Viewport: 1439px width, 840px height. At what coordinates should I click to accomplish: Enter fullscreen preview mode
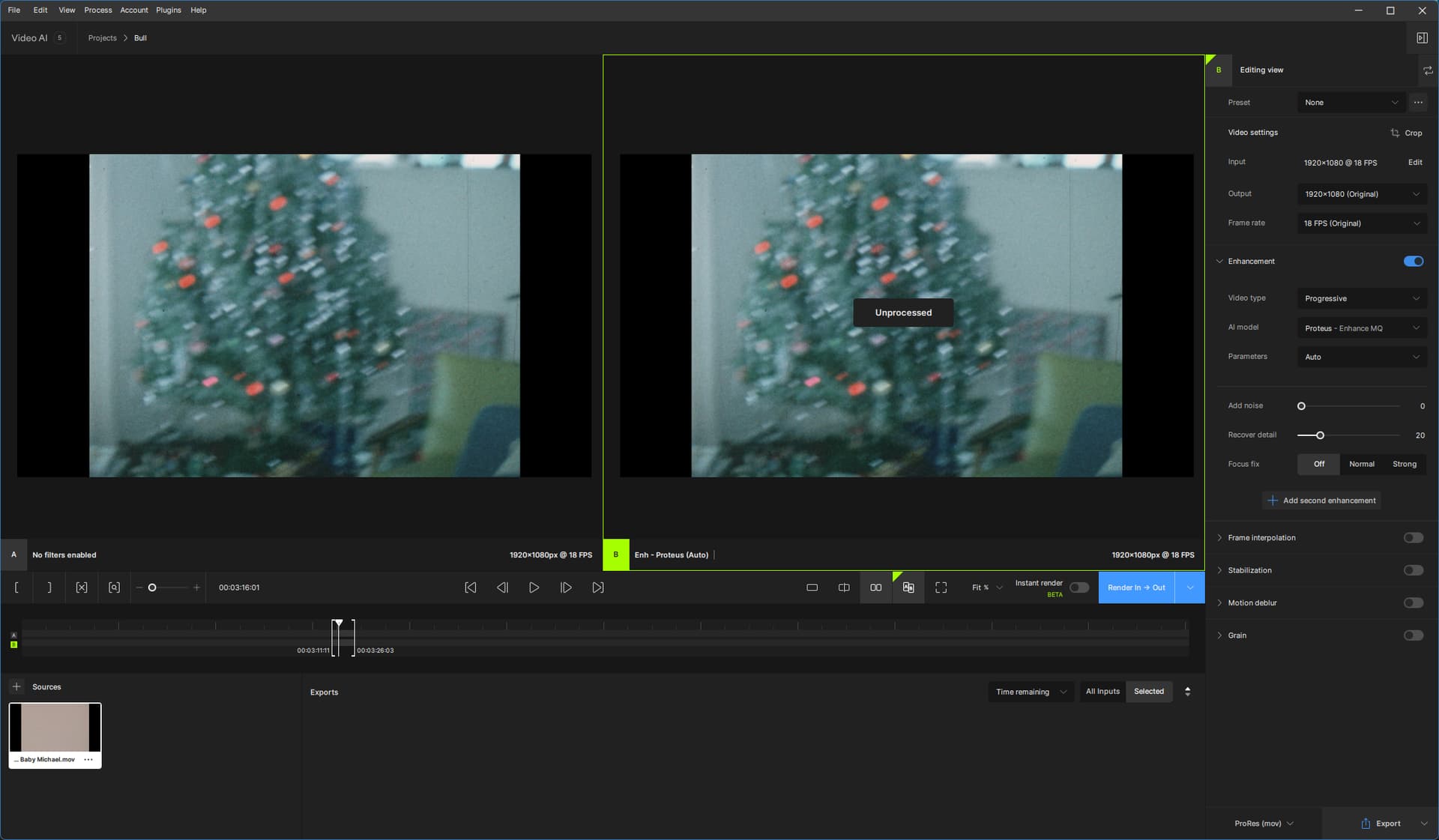point(941,587)
